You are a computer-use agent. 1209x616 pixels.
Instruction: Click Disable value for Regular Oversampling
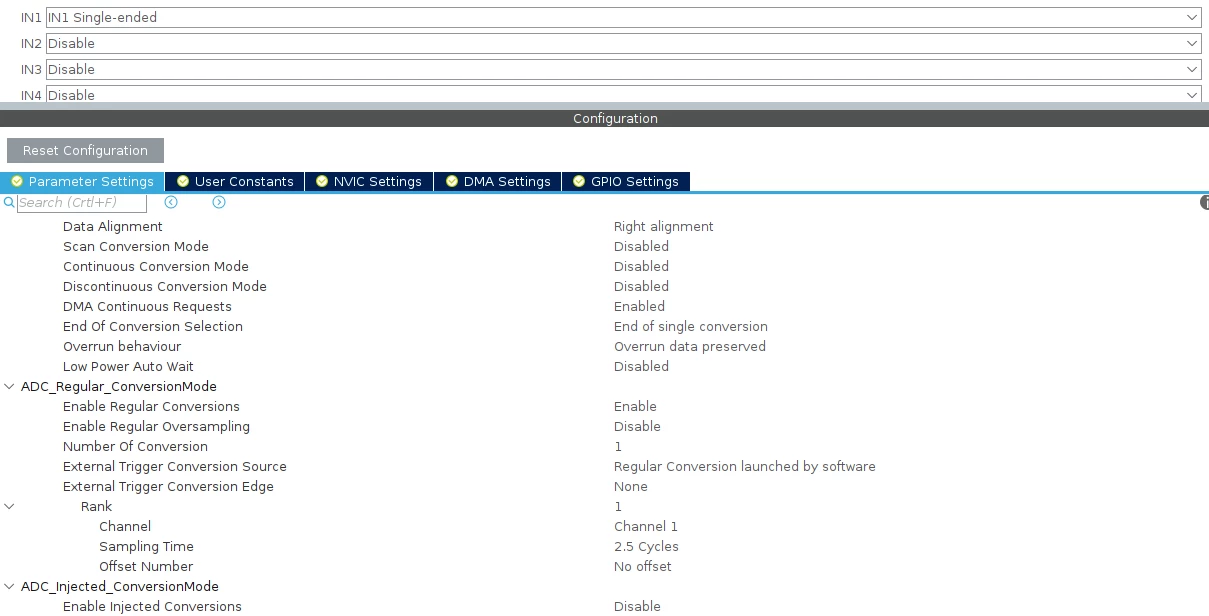coord(637,426)
